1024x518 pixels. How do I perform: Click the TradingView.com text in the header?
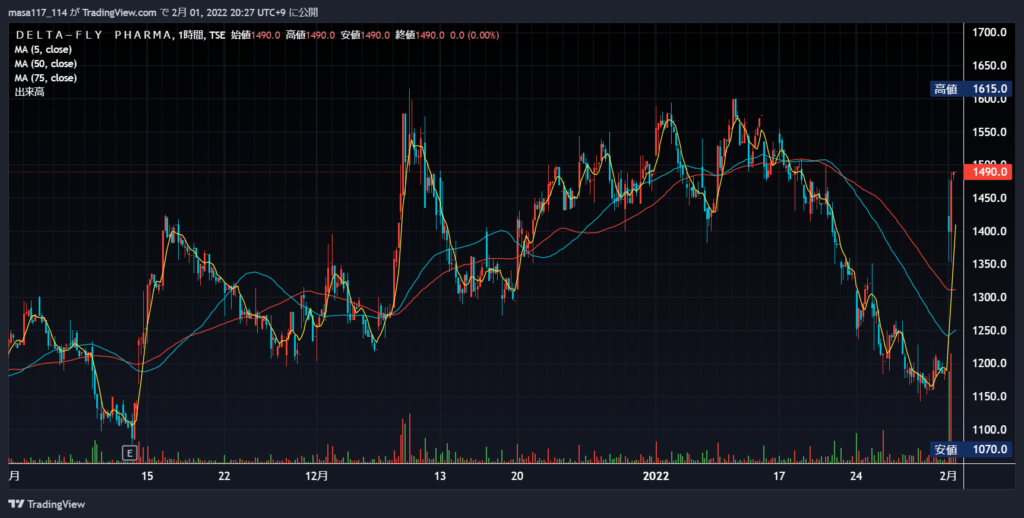[x=120, y=12]
